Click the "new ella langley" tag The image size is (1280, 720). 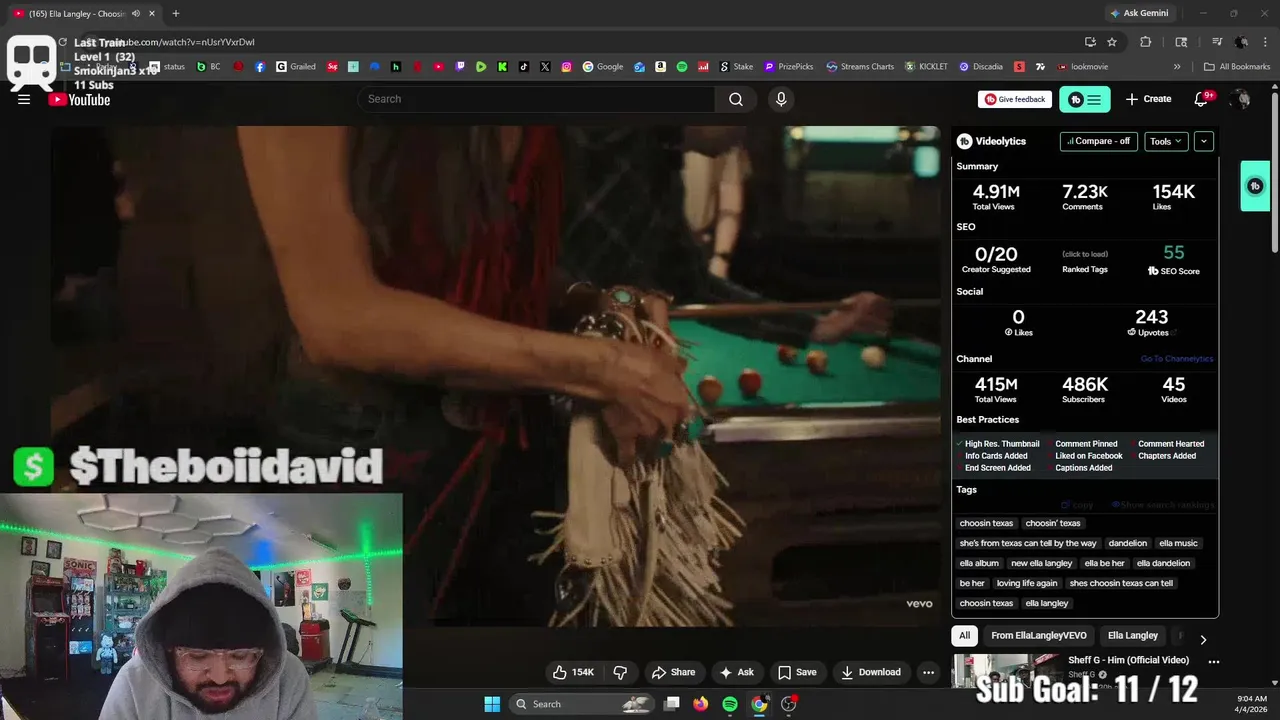click(1042, 563)
